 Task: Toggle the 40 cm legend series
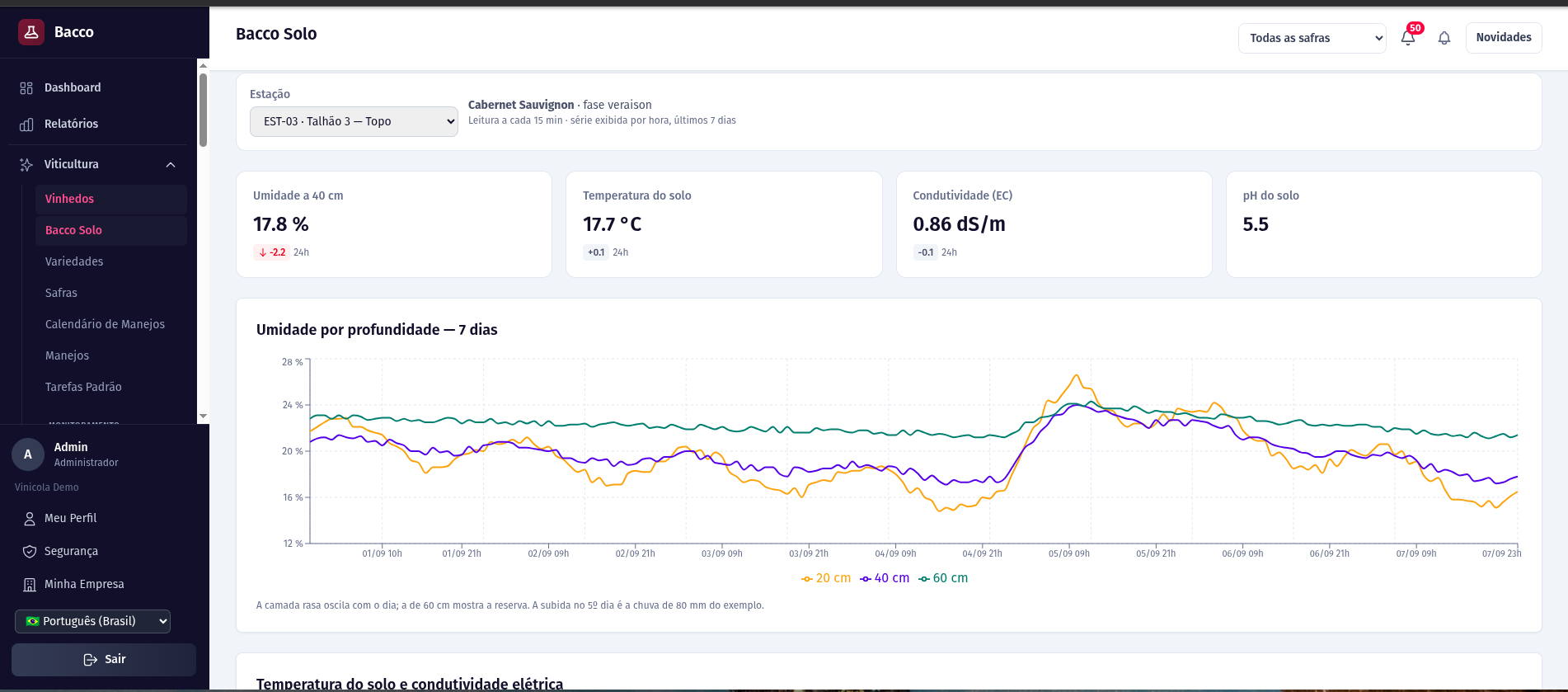(x=885, y=578)
